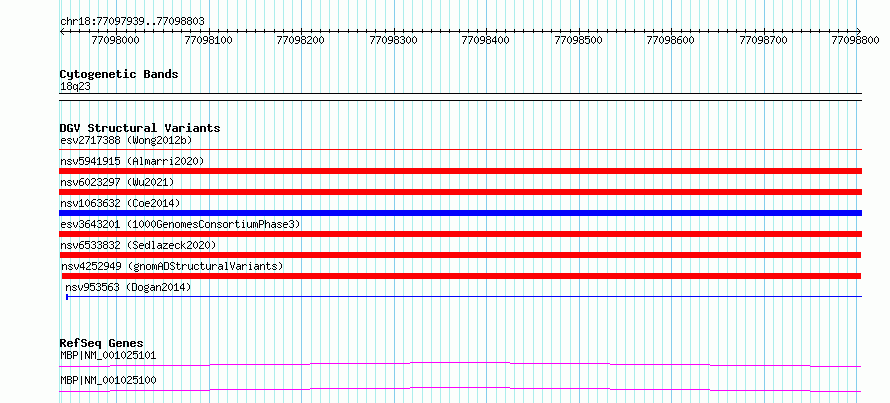The image size is (890, 403).
Task: Open the MBP|NM_001025100 gene label
Action: (x=108, y=380)
